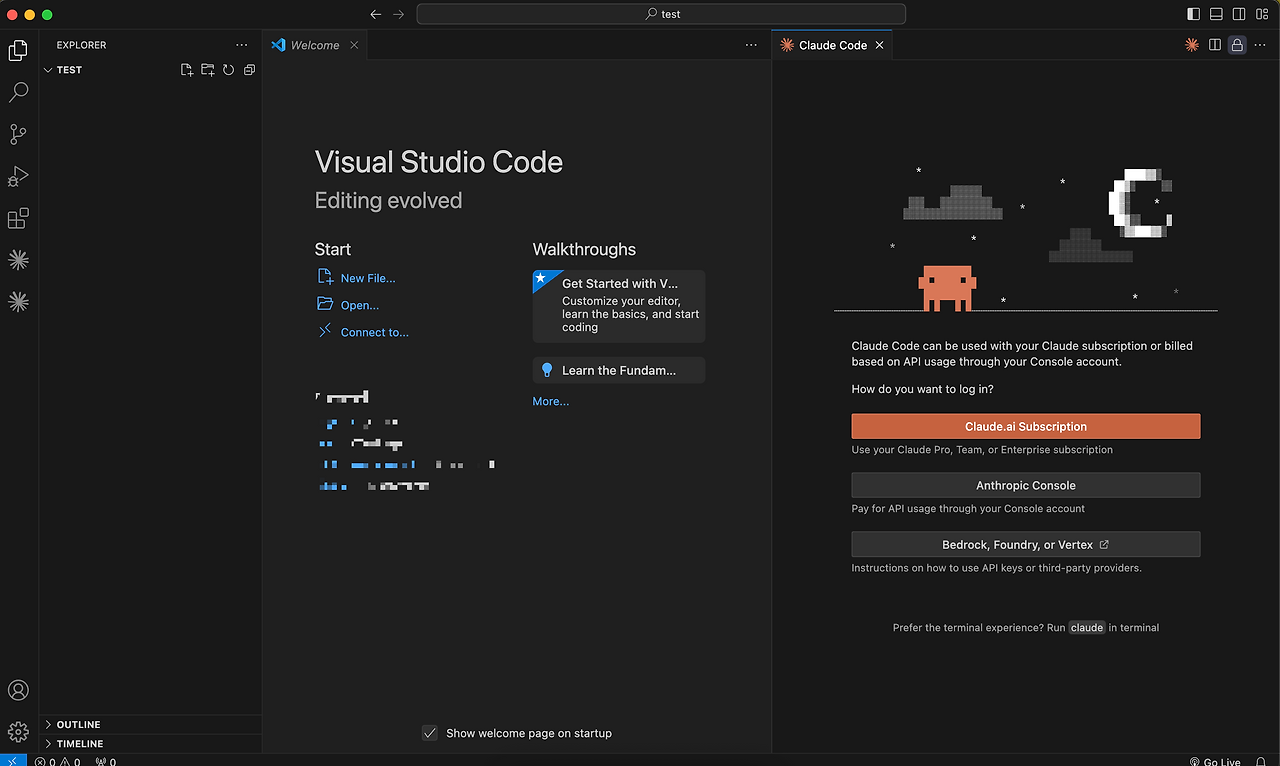This screenshot has height=766, width=1280.
Task: Open the Search view in activity bar
Action: click(x=18, y=92)
